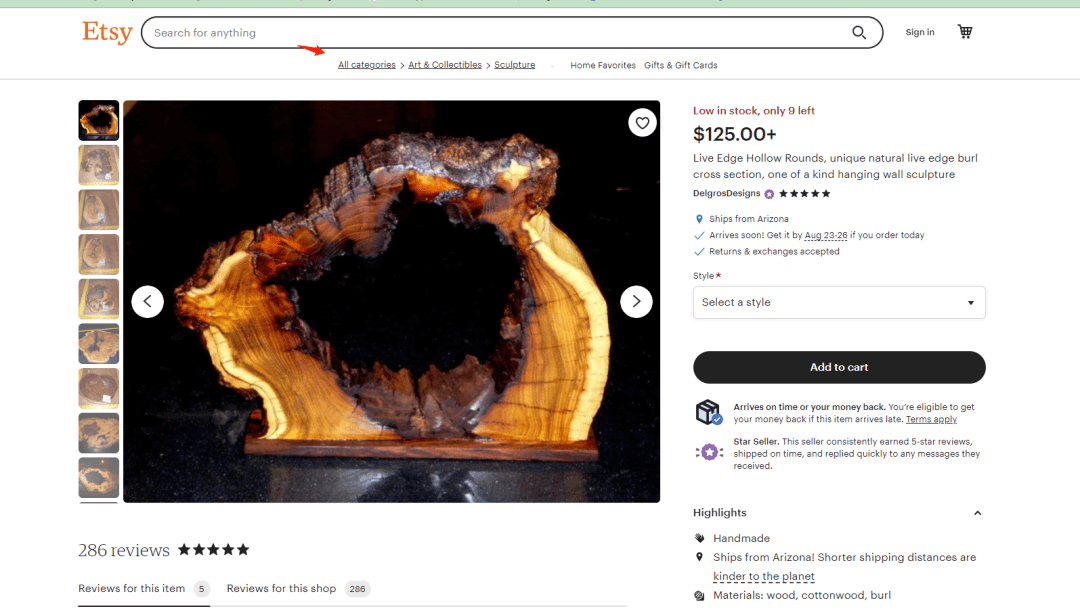Image resolution: width=1080 pixels, height=611 pixels.
Task: Go to the Art & Collectibles category
Action: tap(444, 65)
